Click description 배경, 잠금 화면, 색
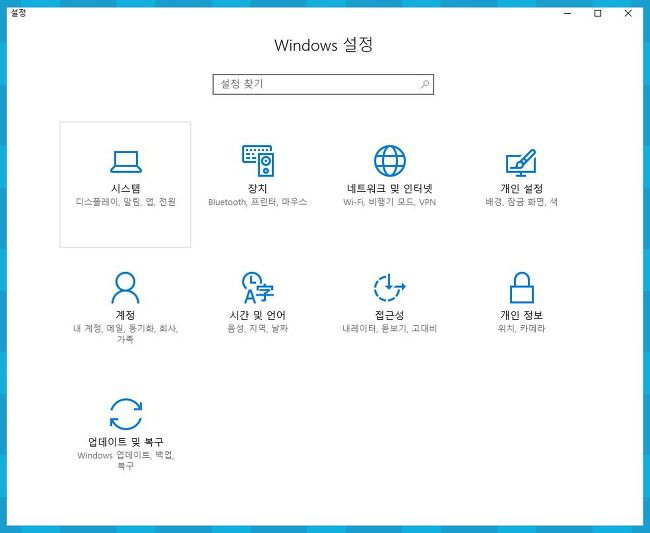 [521, 202]
